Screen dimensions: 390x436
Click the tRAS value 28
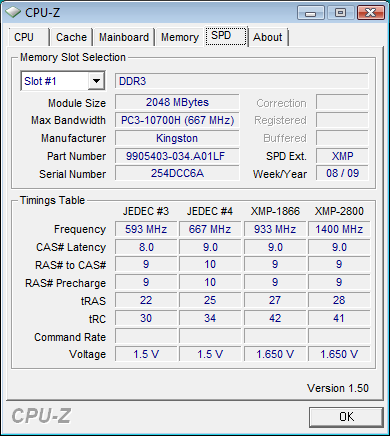point(339,300)
